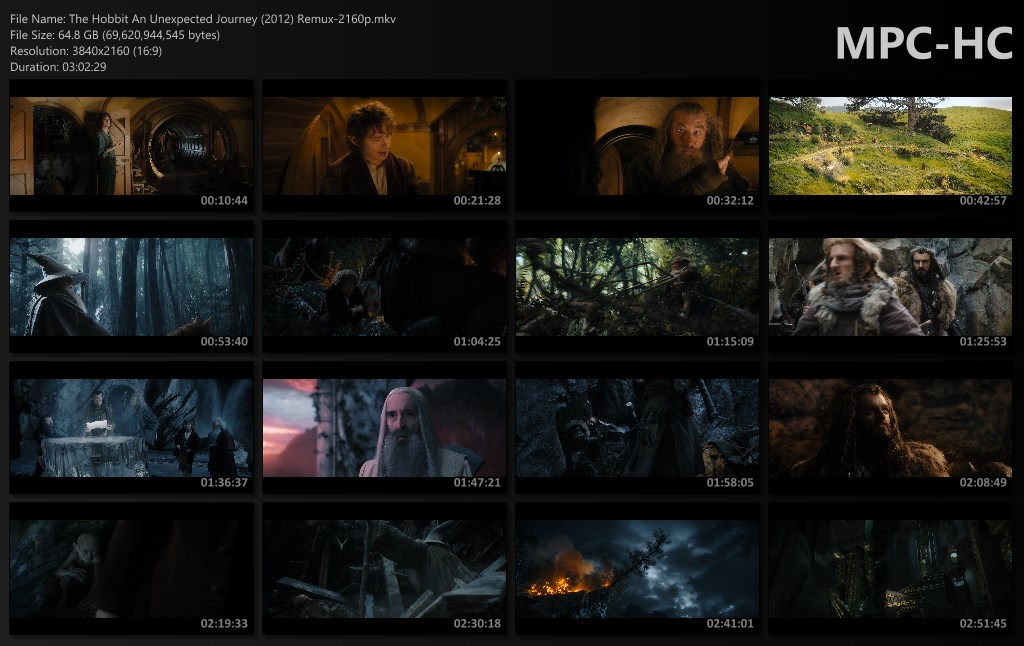Click the thumbnail stamped 01:04:25
The height and width of the screenshot is (646, 1024).
(x=384, y=286)
